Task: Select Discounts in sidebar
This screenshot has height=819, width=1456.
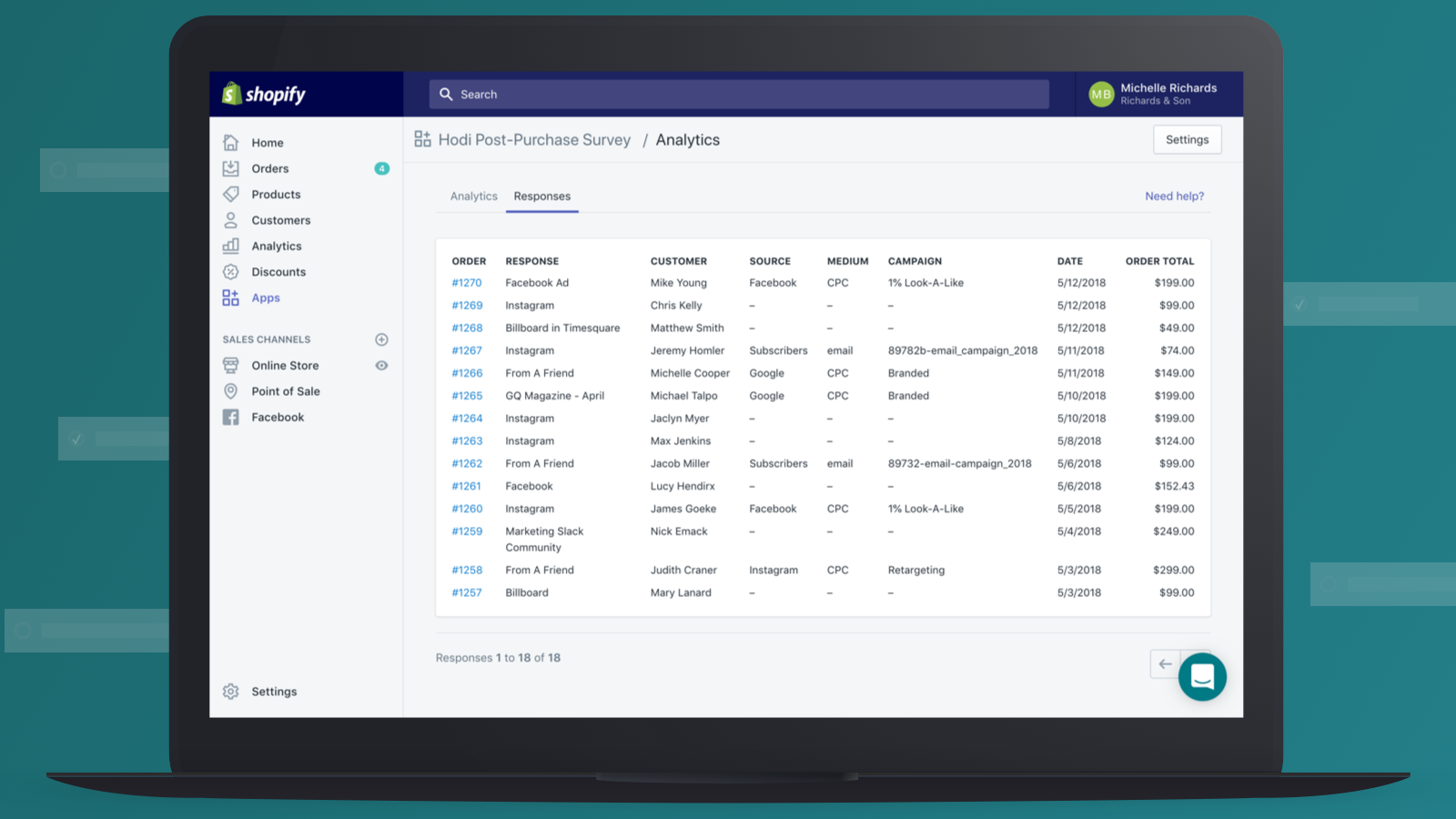Action: [278, 271]
